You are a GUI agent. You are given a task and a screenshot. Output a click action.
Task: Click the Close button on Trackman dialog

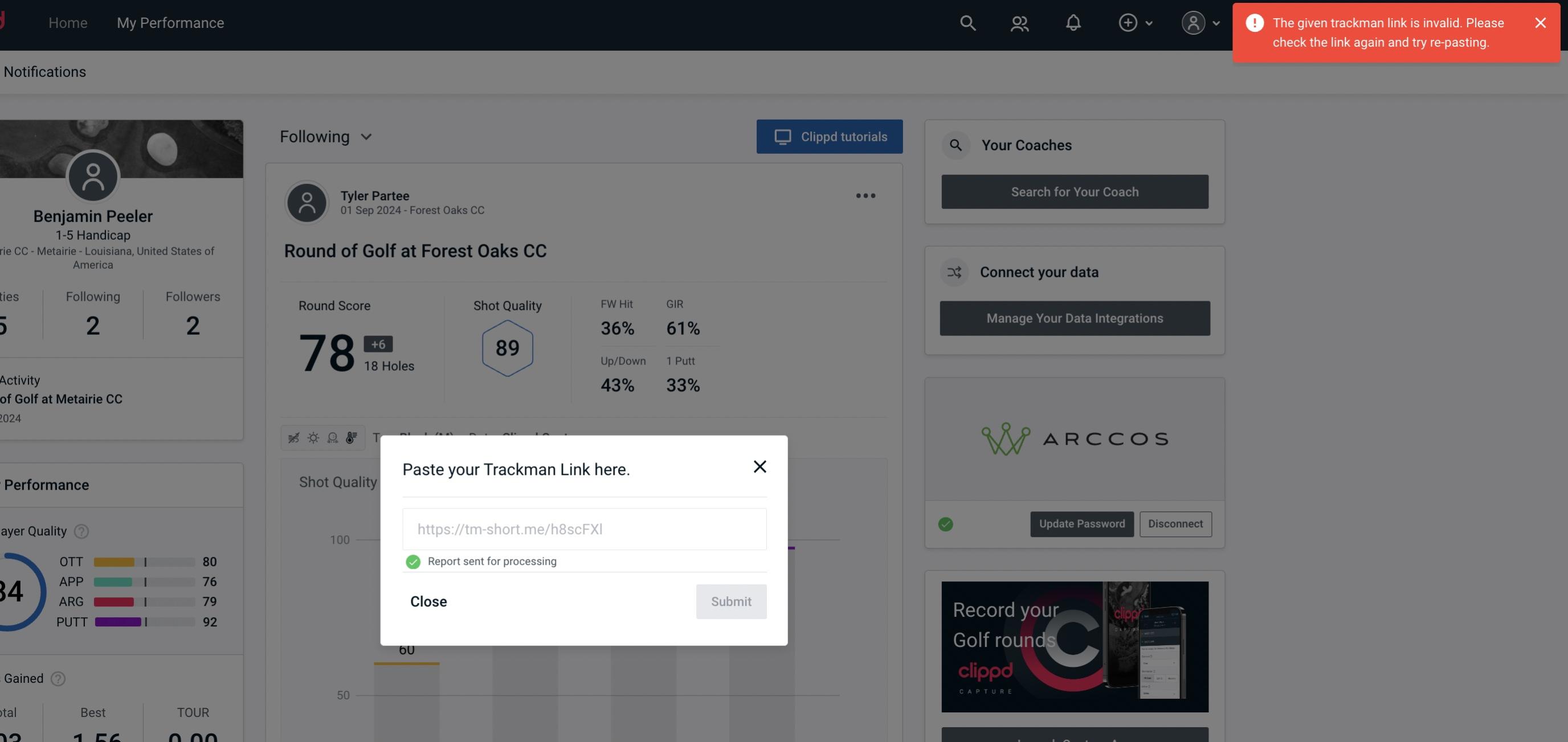(x=428, y=601)
